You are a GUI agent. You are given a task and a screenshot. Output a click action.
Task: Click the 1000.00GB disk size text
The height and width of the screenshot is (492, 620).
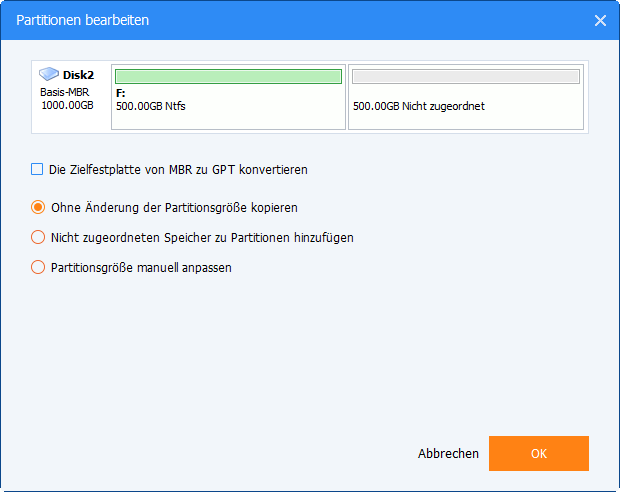(68, 105)
